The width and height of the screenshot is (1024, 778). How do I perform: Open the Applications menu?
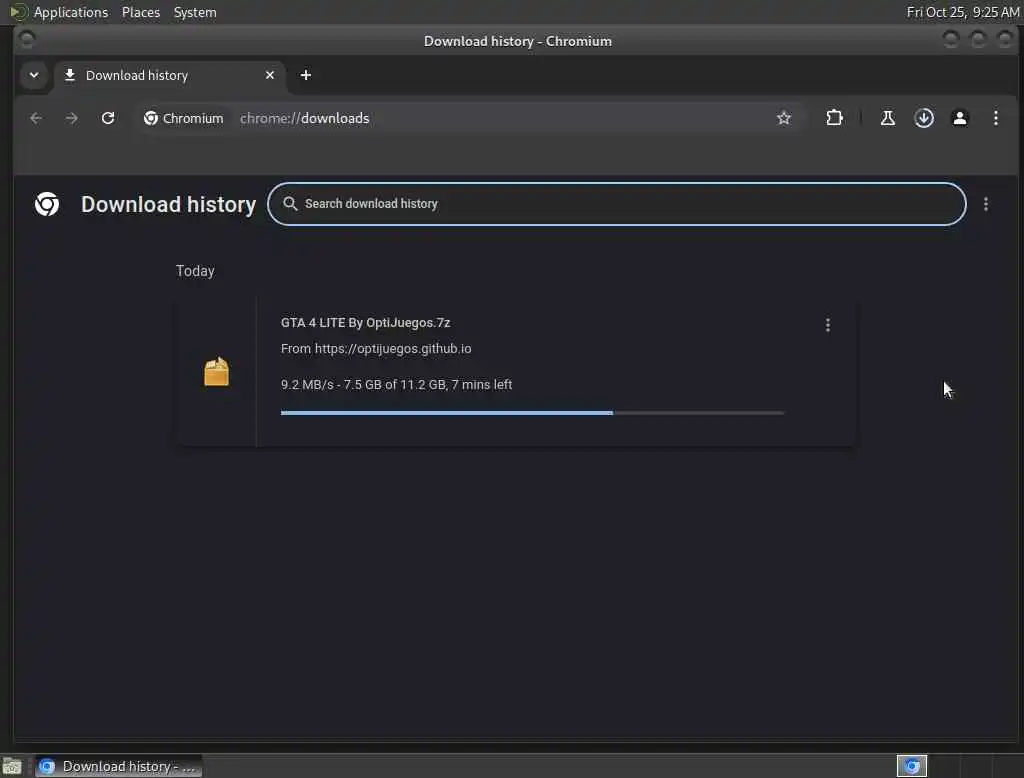(71, 12)
